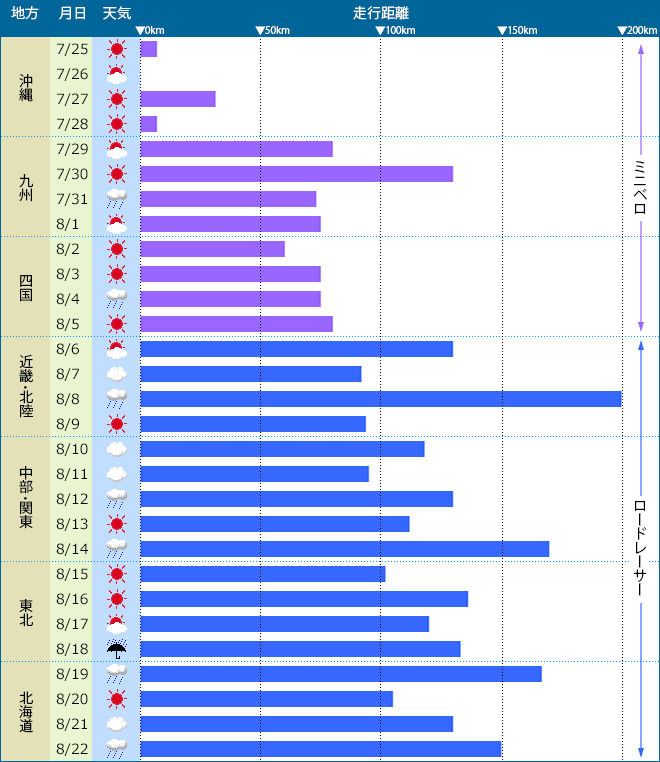The width and height of the screenshot is (660, 762).
Task: Click the 東北 region label
Action: pos(26,612)
